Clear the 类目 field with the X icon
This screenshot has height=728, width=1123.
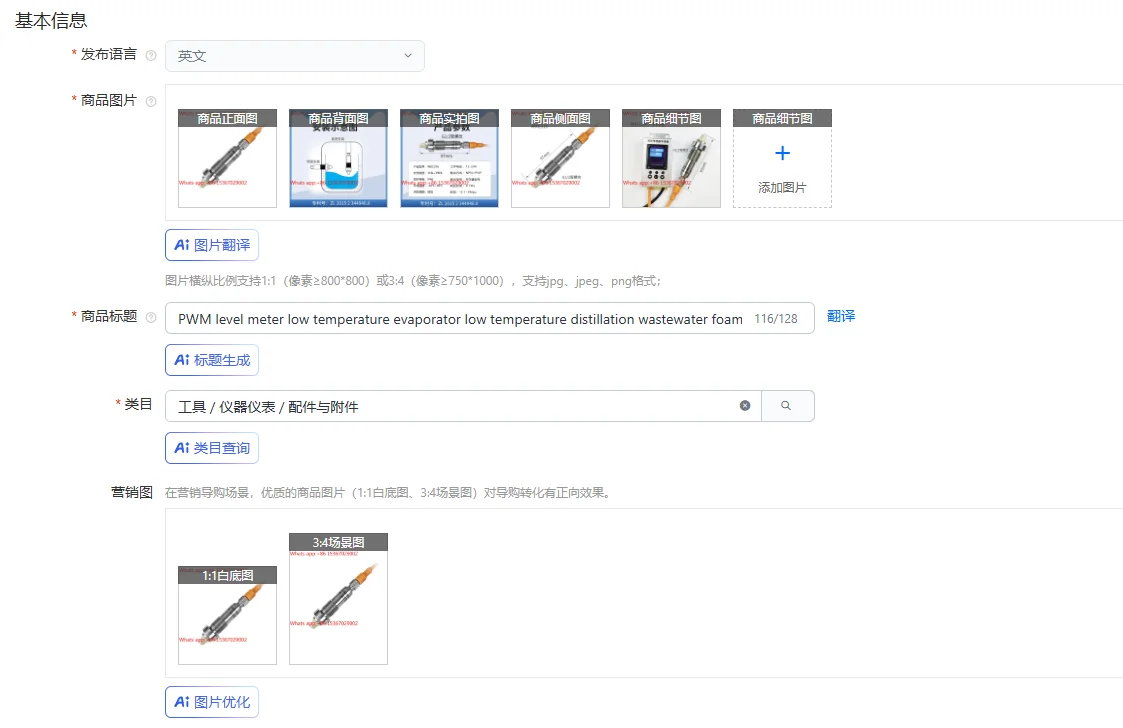745,406
